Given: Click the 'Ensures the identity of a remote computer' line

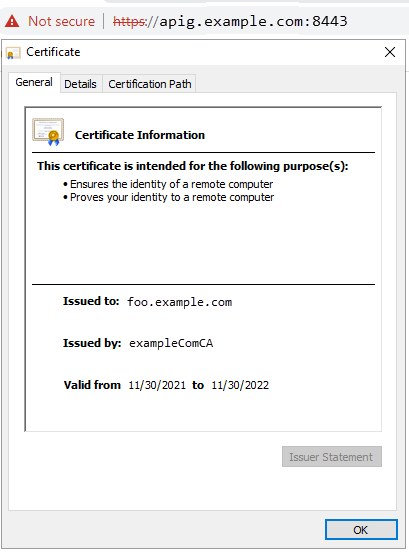Looking at the screenshot, I should tap(168, 184).
